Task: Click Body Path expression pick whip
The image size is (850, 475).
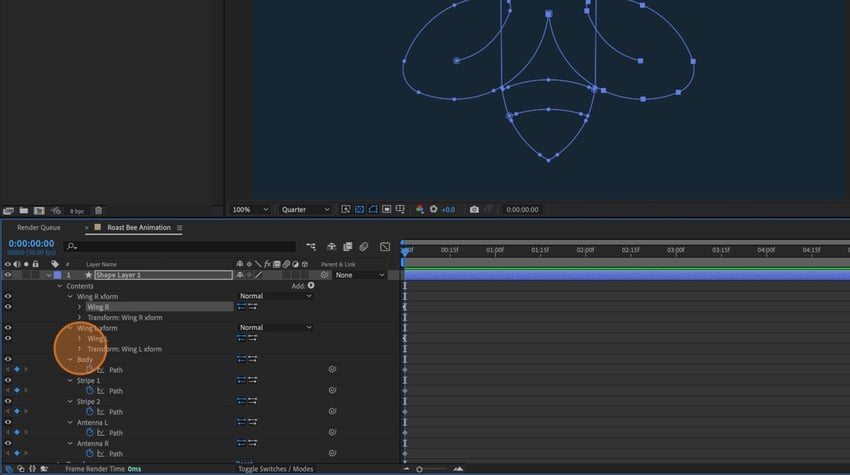Action: pos(332,369)
